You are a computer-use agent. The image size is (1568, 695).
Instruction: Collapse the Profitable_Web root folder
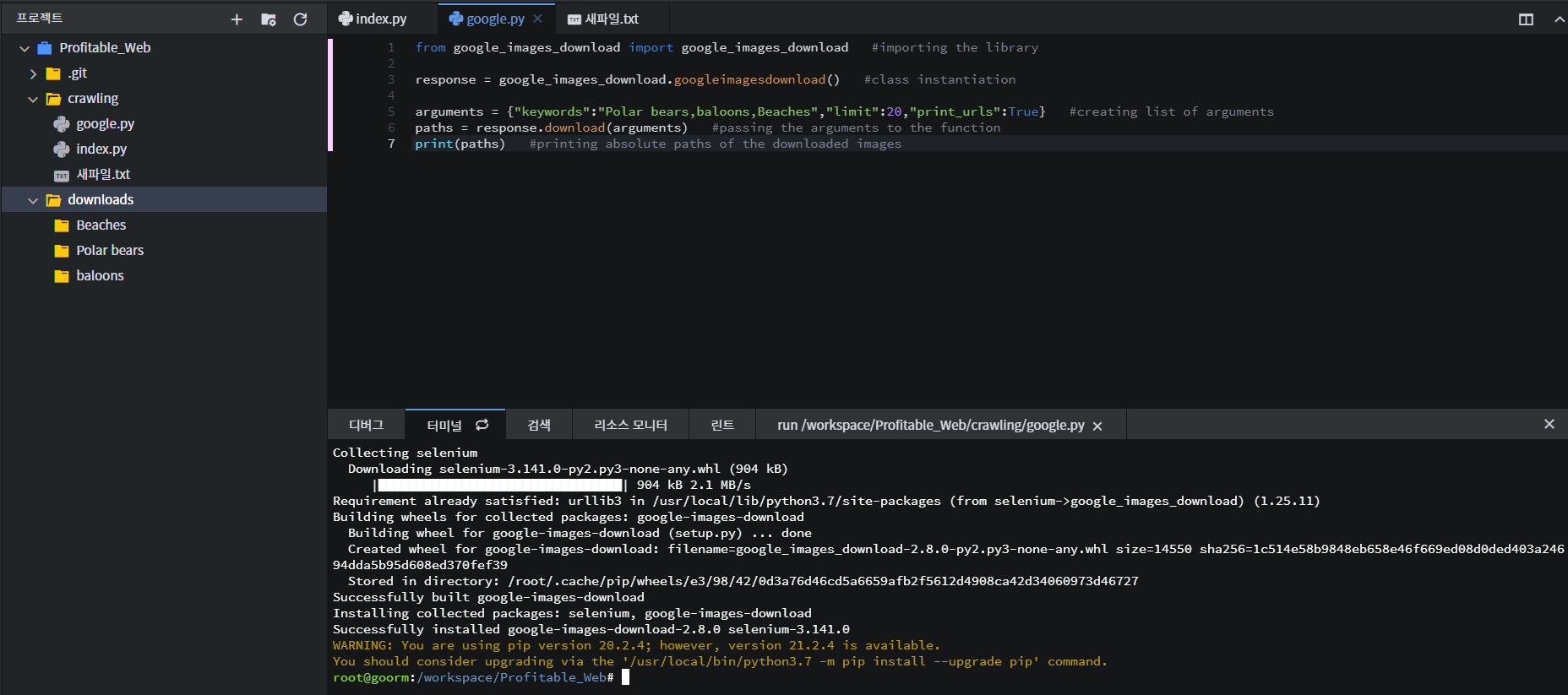pyautogui.click(x=24, y=49)
